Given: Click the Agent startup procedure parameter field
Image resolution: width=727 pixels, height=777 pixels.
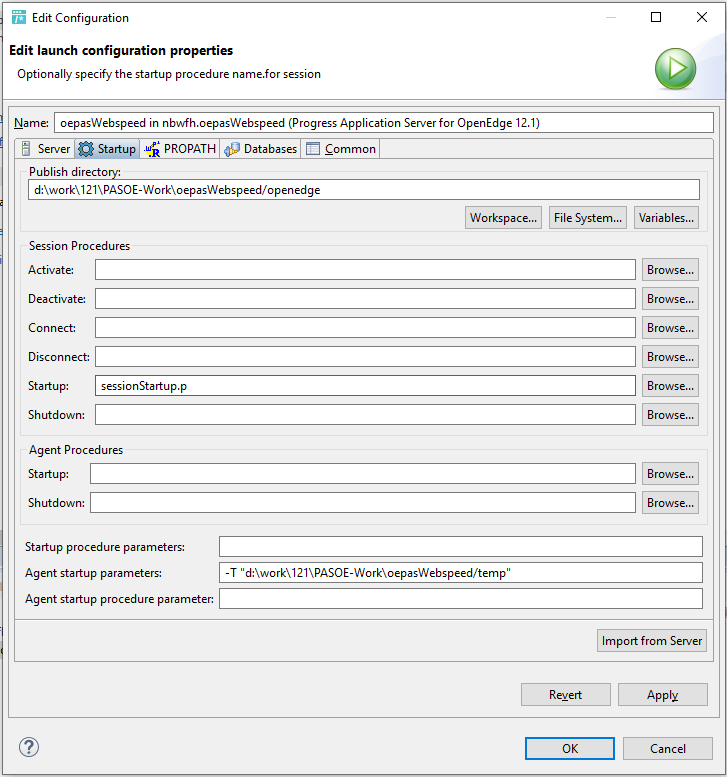Looking at the screenshot, I should point(461,599).
